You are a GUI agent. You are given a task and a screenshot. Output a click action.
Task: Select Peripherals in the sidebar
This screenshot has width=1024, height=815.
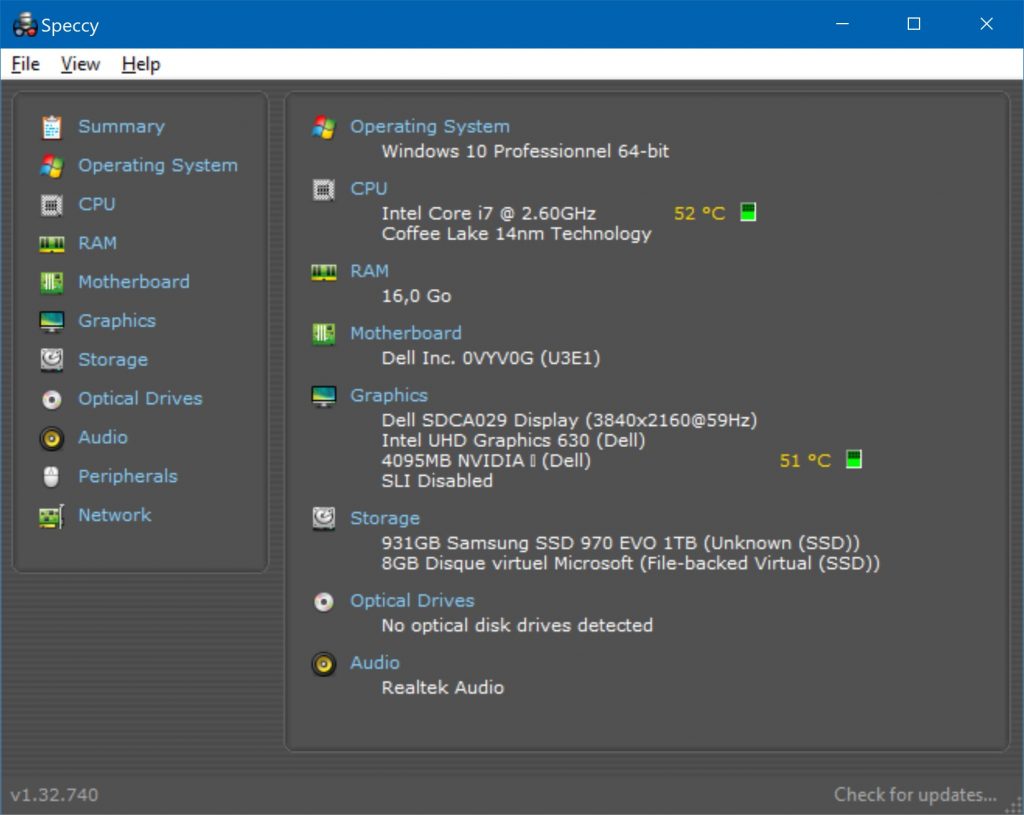128,476
